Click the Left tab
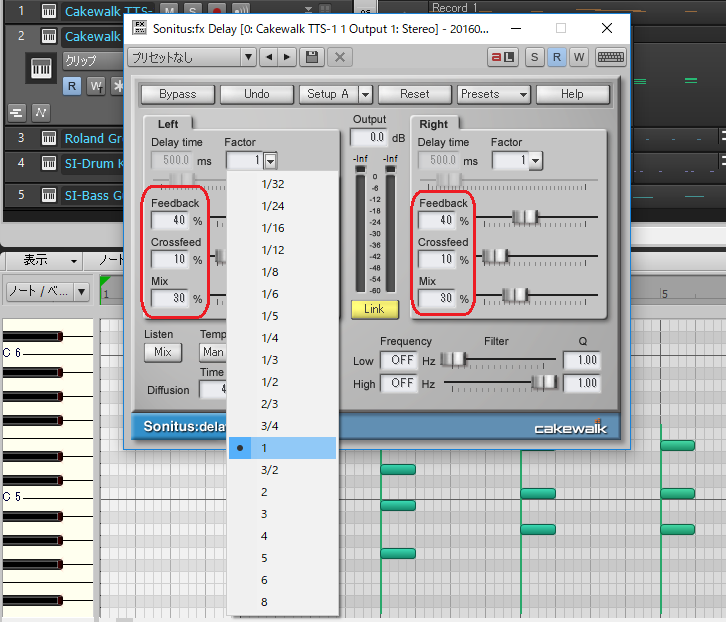Screen dimensions: 726x622 tap(168, 124)
